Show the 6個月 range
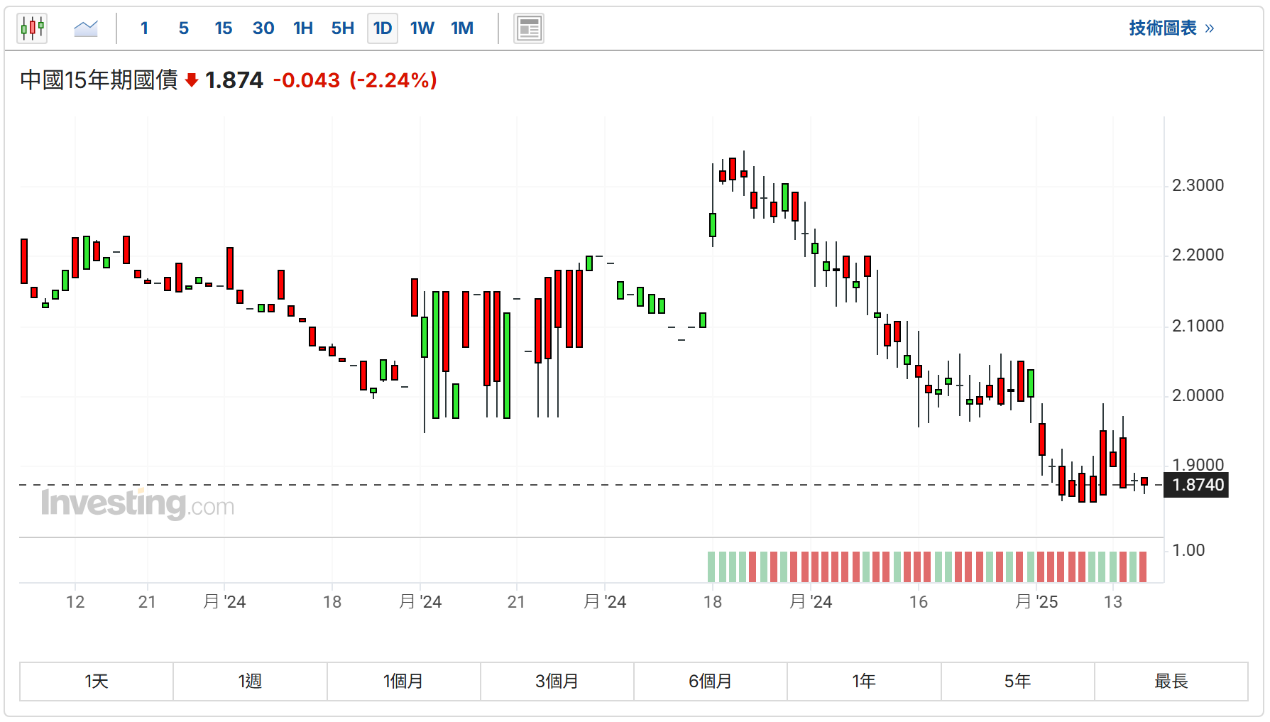The width and height of the screenshot is (1270, 722). pyautogui.click(x=710, y=681)
